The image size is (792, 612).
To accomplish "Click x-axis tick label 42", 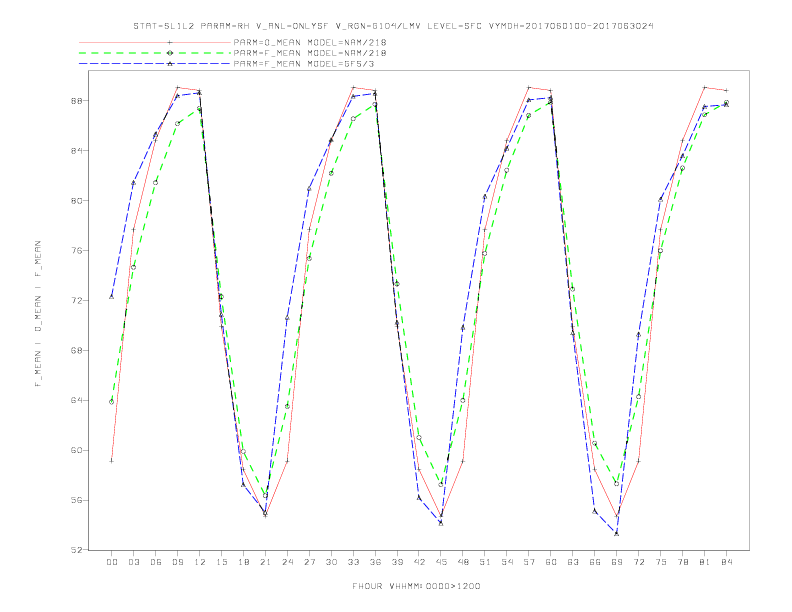I will pyautogui.click(x=419, y=562).
